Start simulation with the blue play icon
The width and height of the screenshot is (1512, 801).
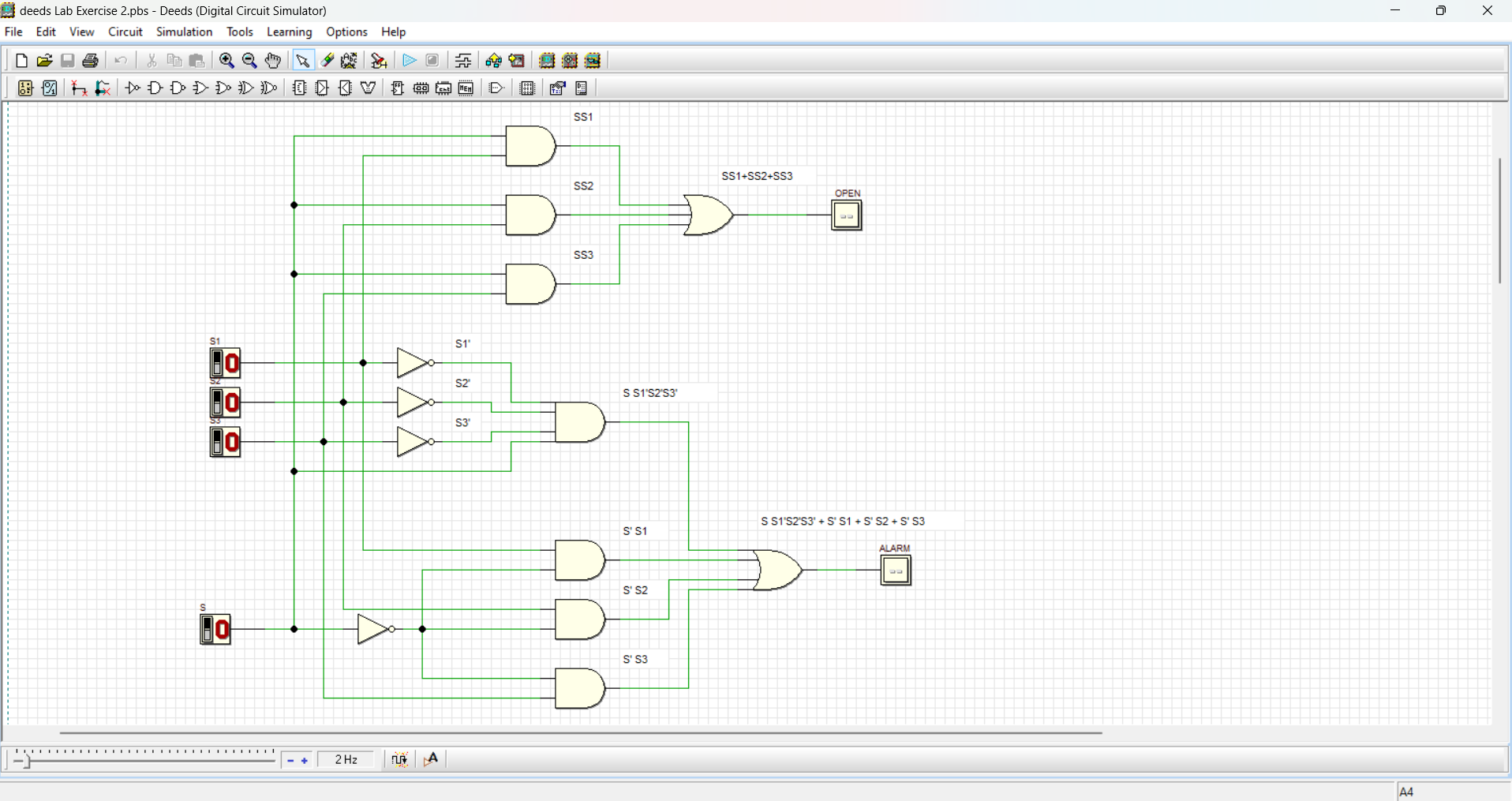click(409, 61)
